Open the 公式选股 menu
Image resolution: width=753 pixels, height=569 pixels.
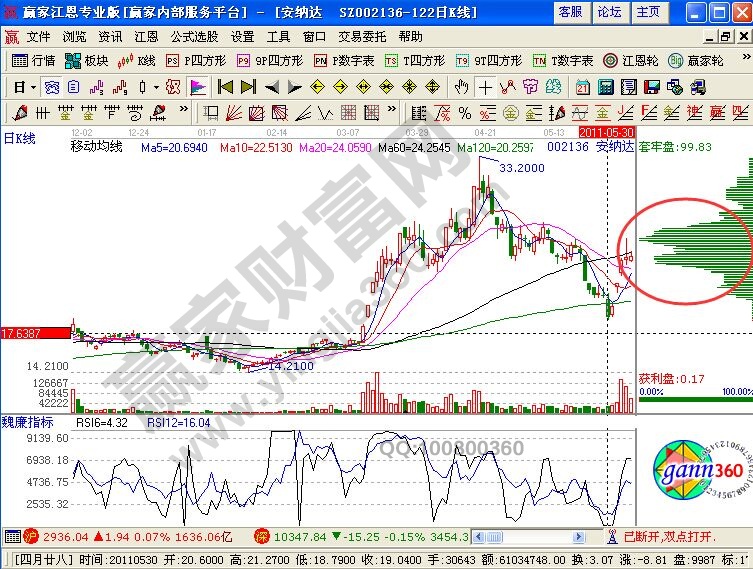tap(193, 36)
